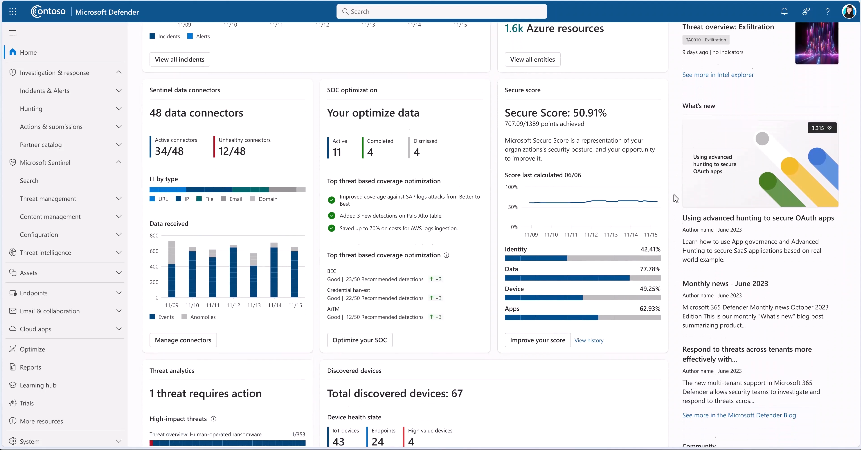Expand the Cloud apps chevron

point(119,329)
